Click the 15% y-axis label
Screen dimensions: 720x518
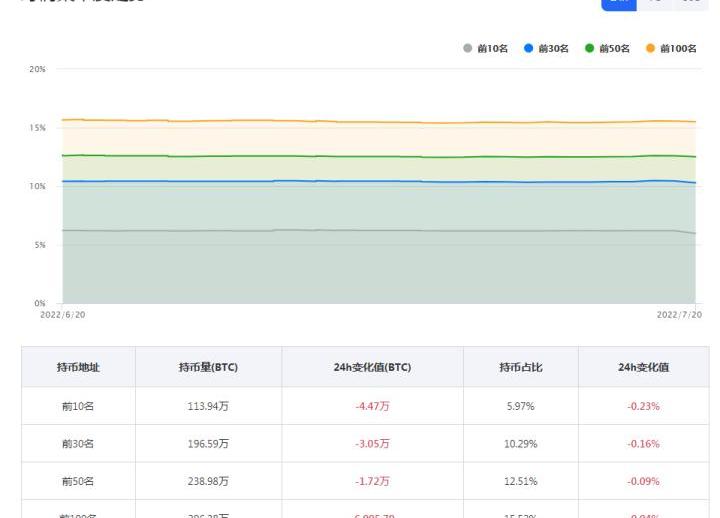coord(37,128)
